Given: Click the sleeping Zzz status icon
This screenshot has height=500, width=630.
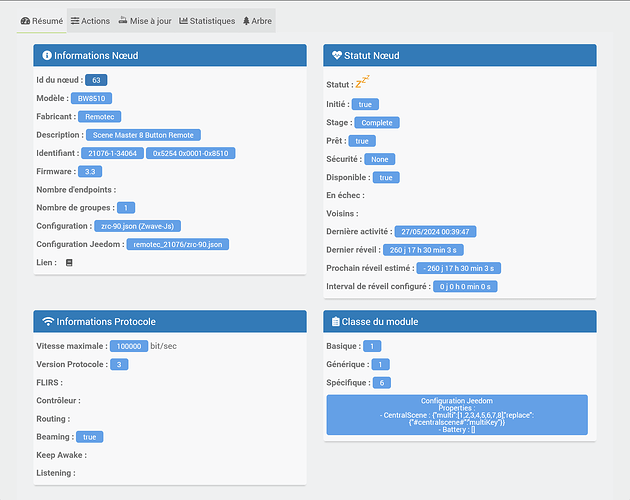Looking at the screenshot, I should (362, 83).
